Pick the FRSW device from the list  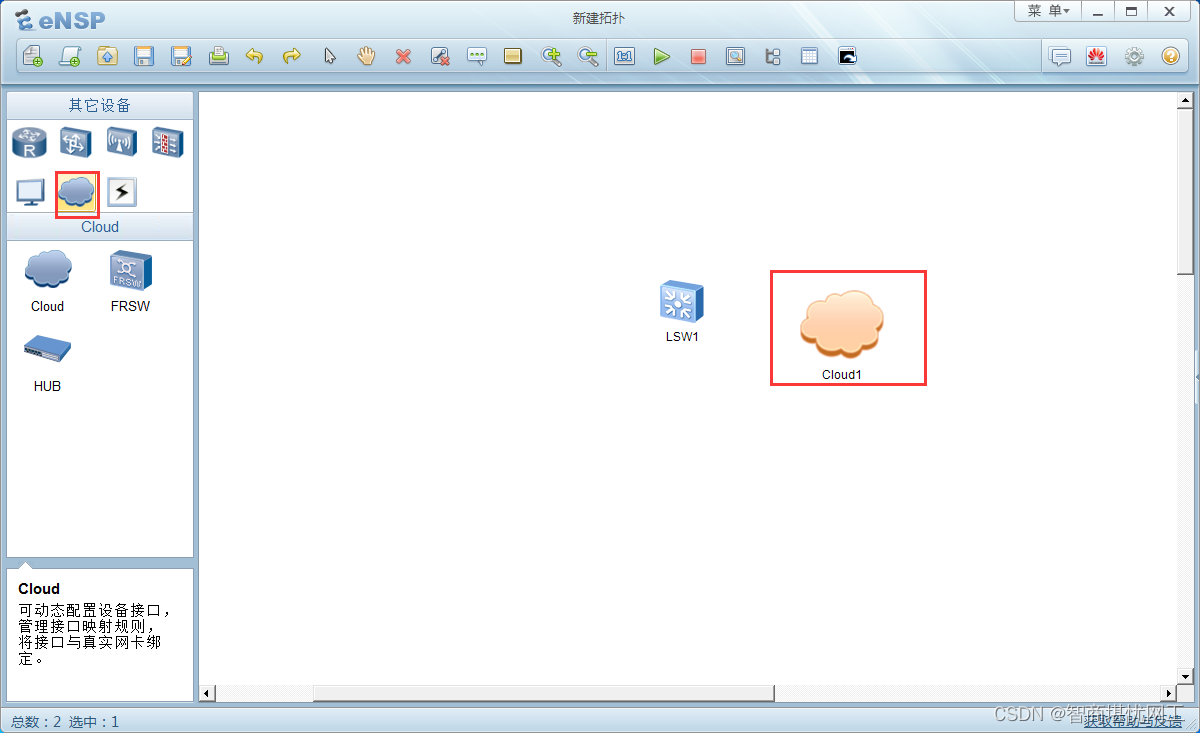[x=130, y=282]
